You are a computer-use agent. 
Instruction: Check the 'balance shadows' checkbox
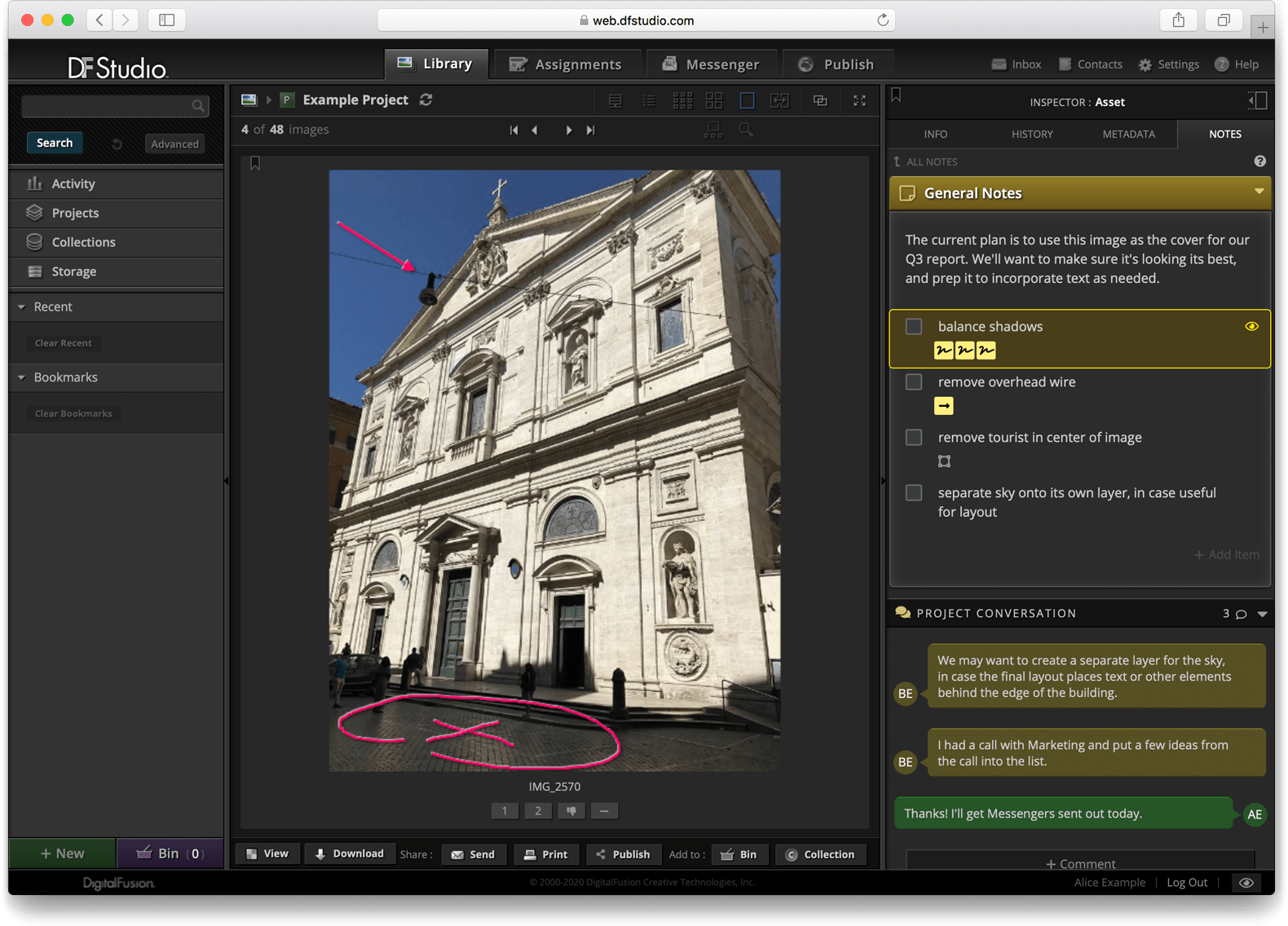pos(914,326)
